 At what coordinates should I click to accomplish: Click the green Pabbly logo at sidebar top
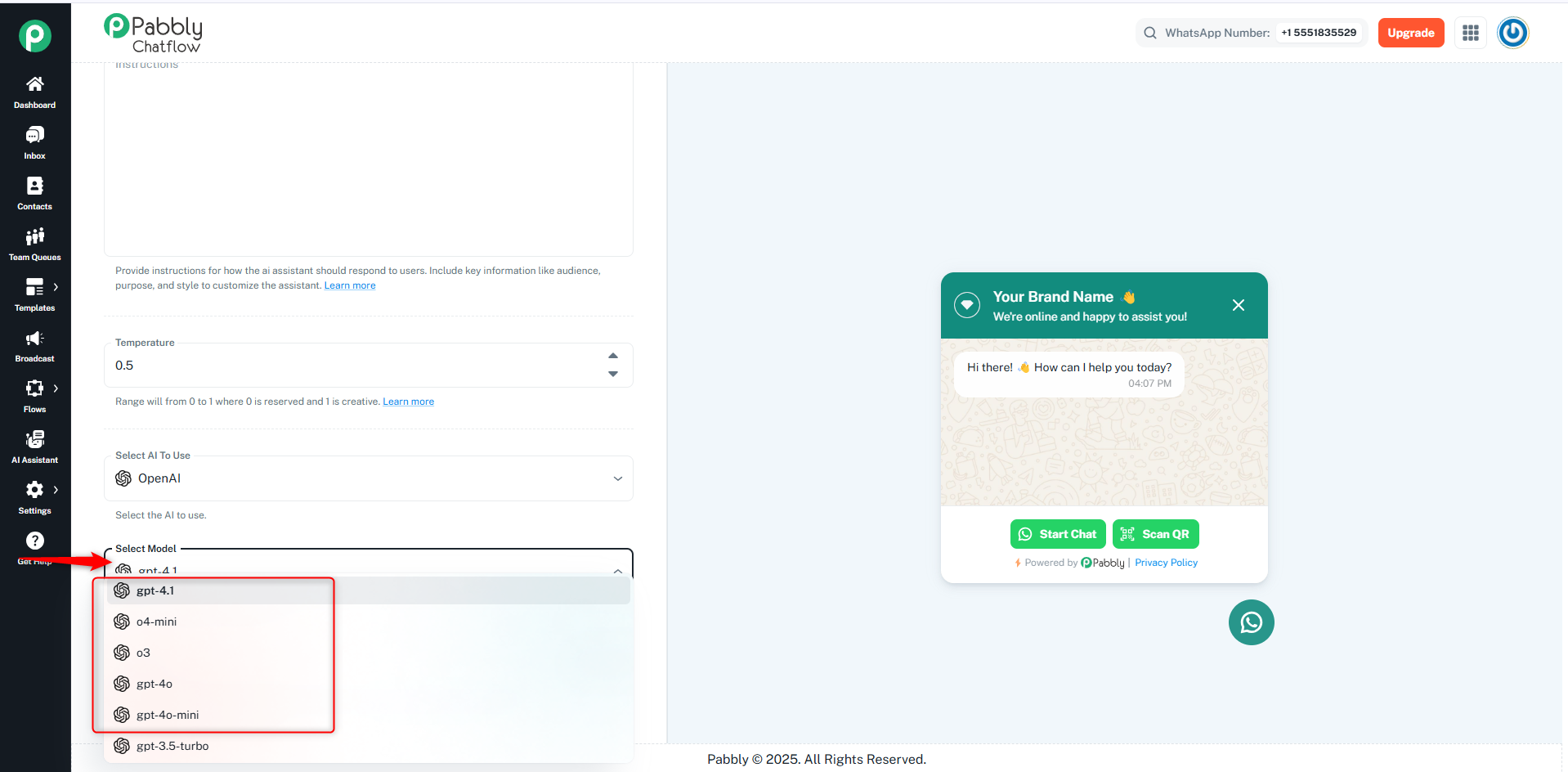coord(35,36)
